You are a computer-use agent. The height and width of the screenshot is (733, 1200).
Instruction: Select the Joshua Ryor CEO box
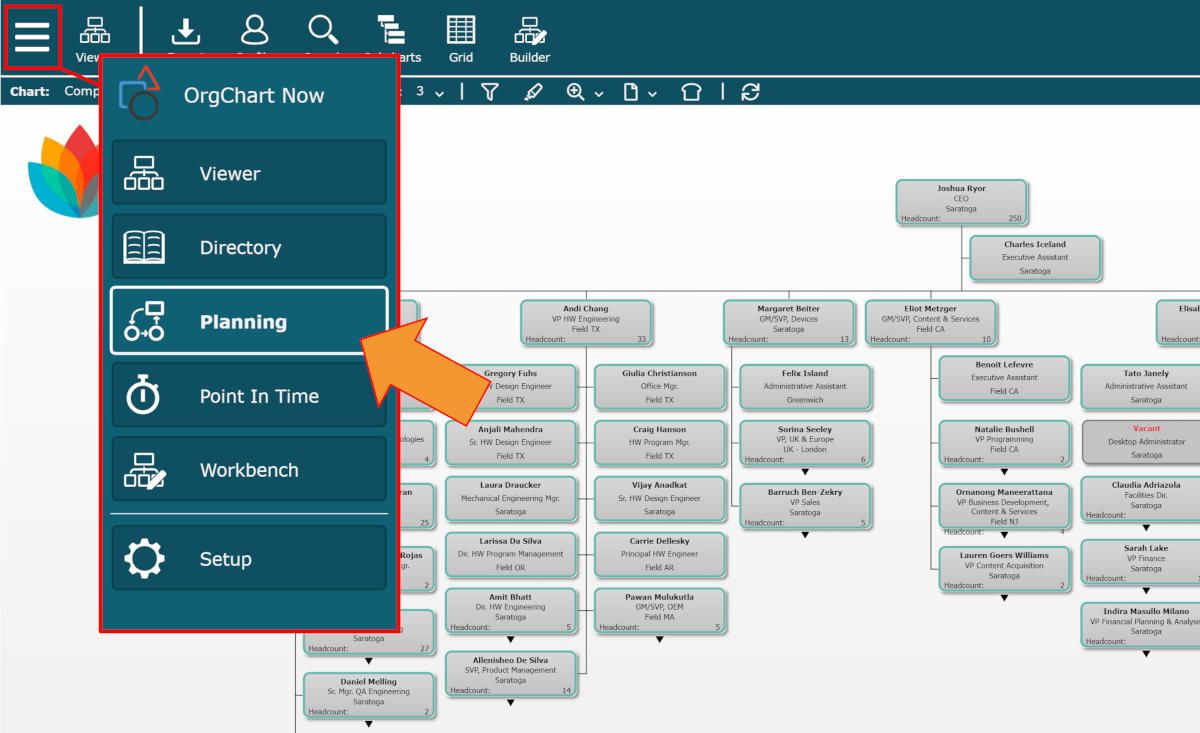(x=961, y=203)
